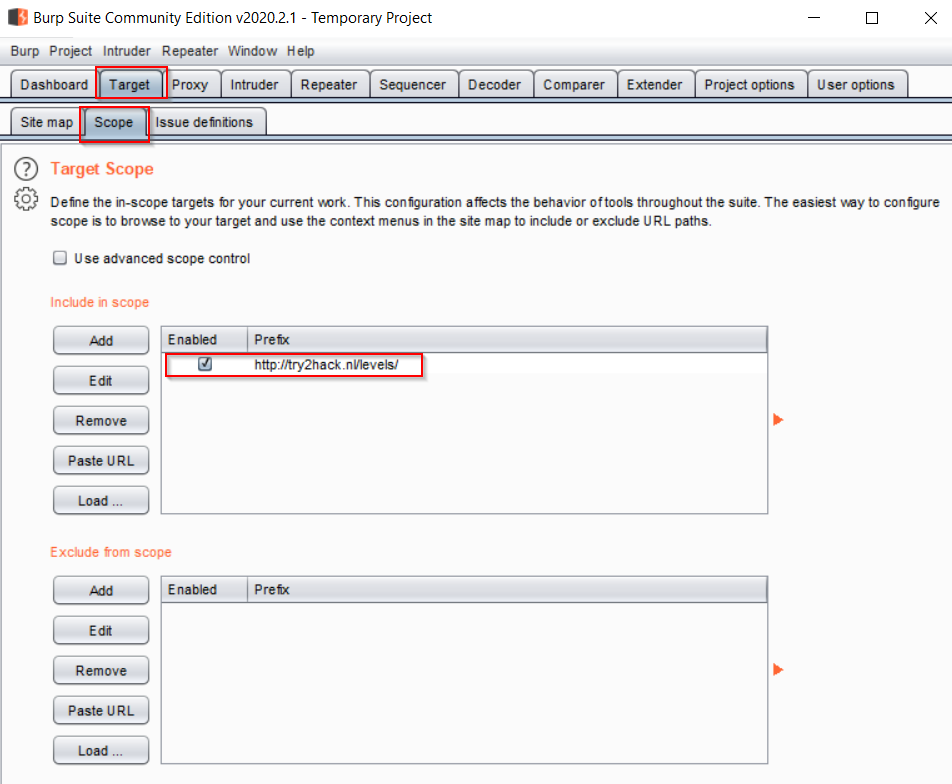This screenshot has height=784, width=952.
Task: Open the Target Scope settings gear icon
Action: [26, 197]
